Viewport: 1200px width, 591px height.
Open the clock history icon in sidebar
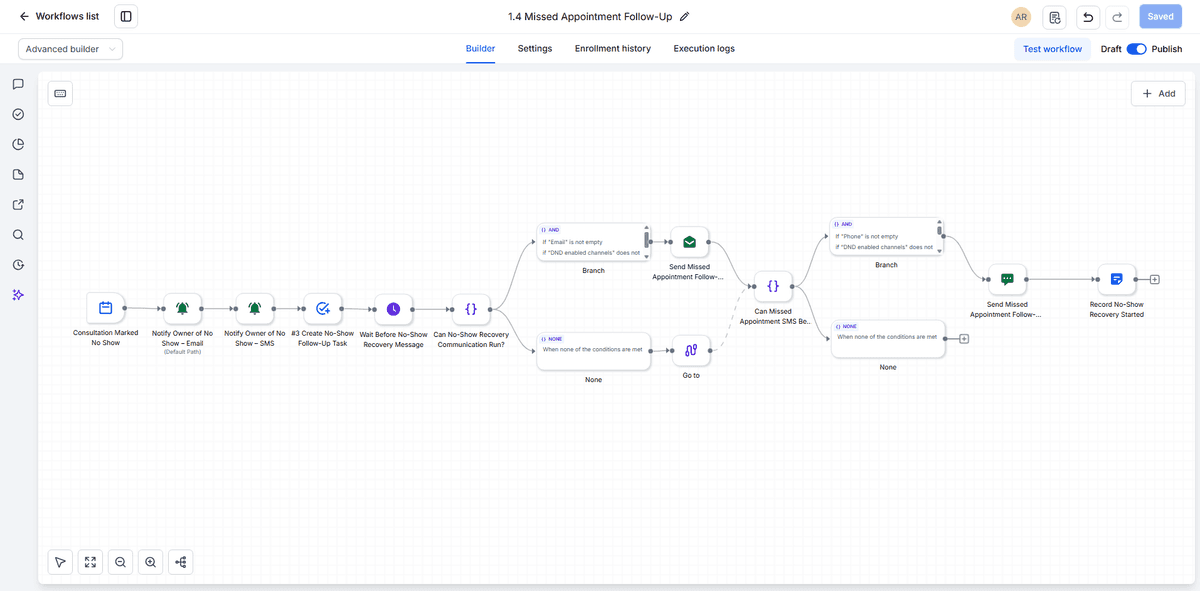[18, 265]
